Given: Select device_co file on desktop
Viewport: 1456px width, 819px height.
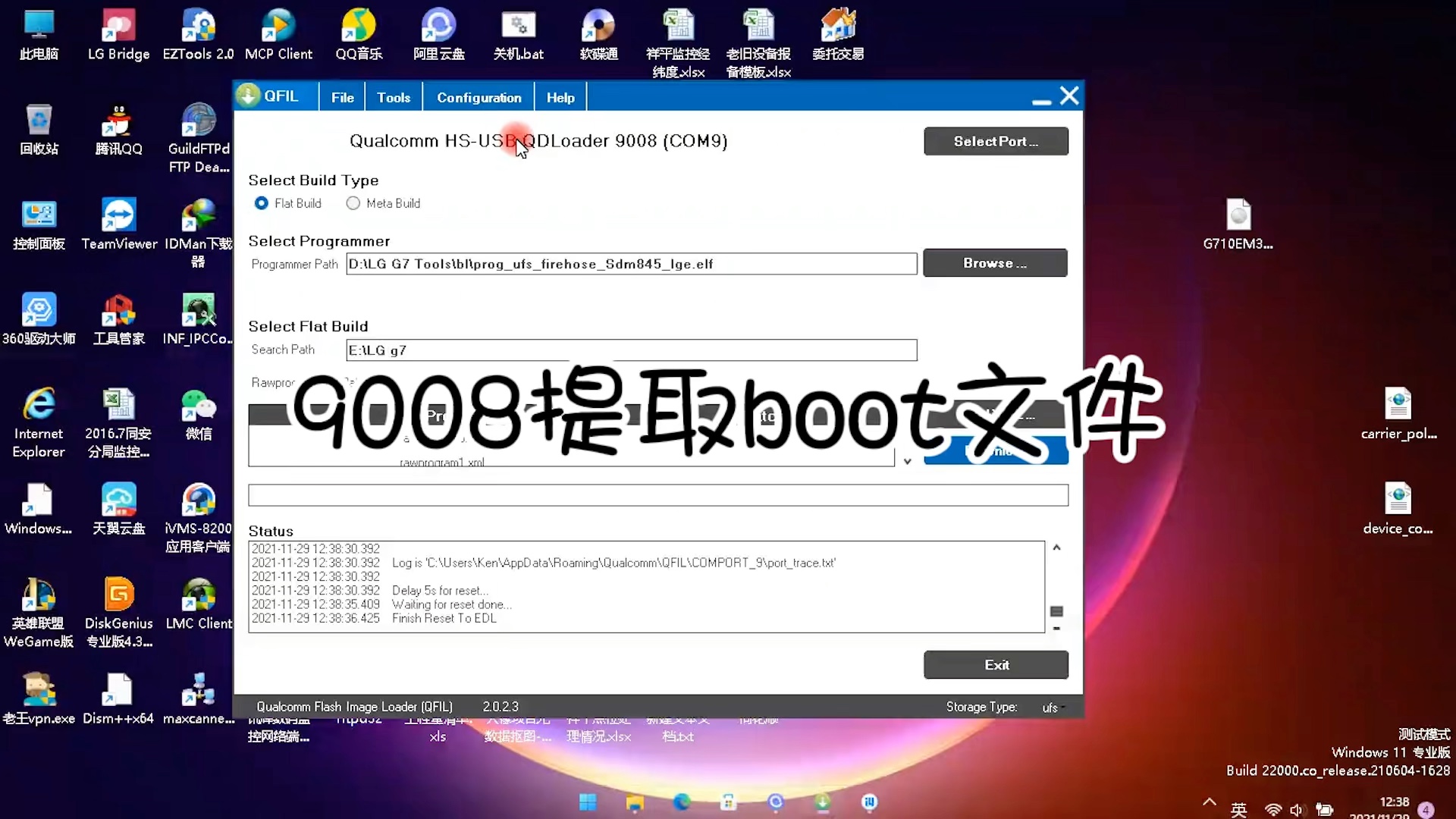Looking at the screenshot, I should [1398, 509].
